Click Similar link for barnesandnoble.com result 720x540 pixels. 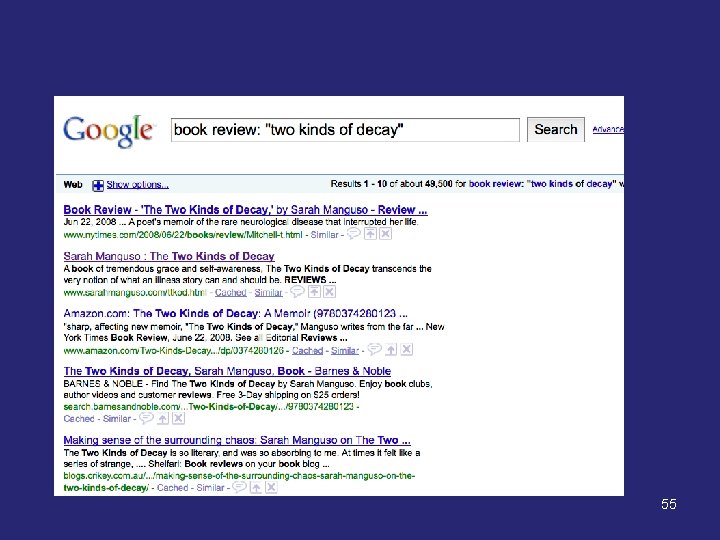[117, 419]
